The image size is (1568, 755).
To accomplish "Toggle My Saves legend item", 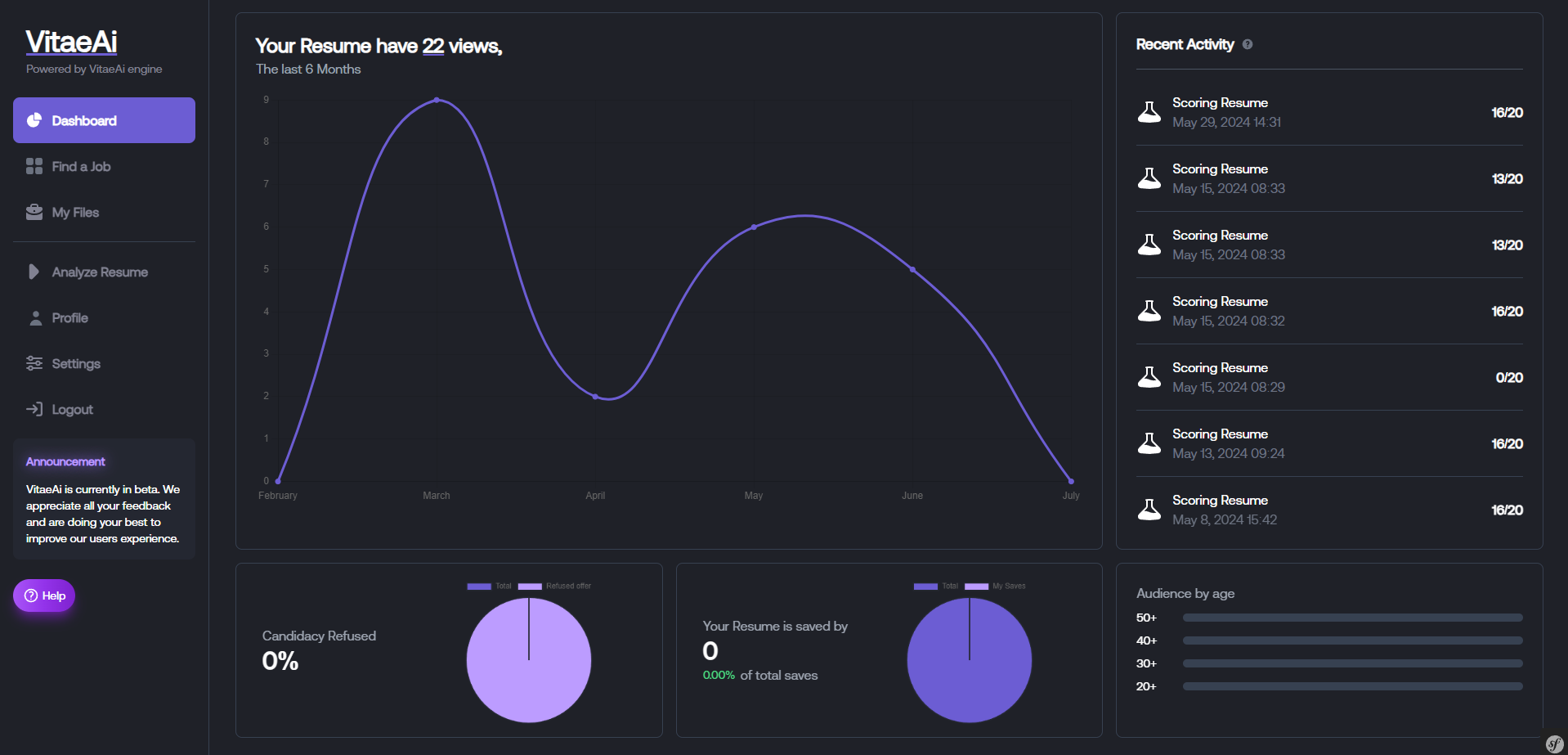I will 995,586.
